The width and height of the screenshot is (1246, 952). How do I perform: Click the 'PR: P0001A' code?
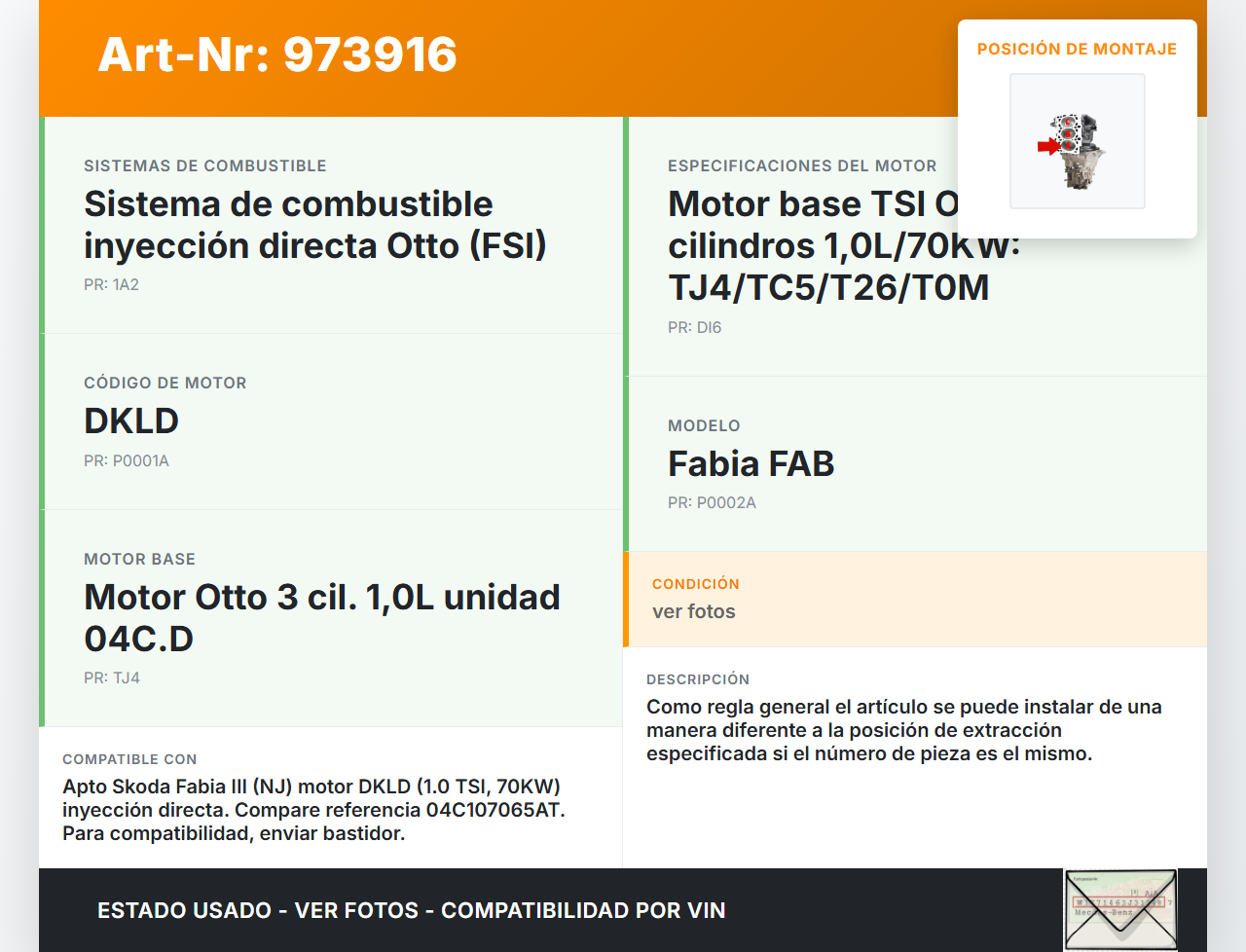coord(127,461)
